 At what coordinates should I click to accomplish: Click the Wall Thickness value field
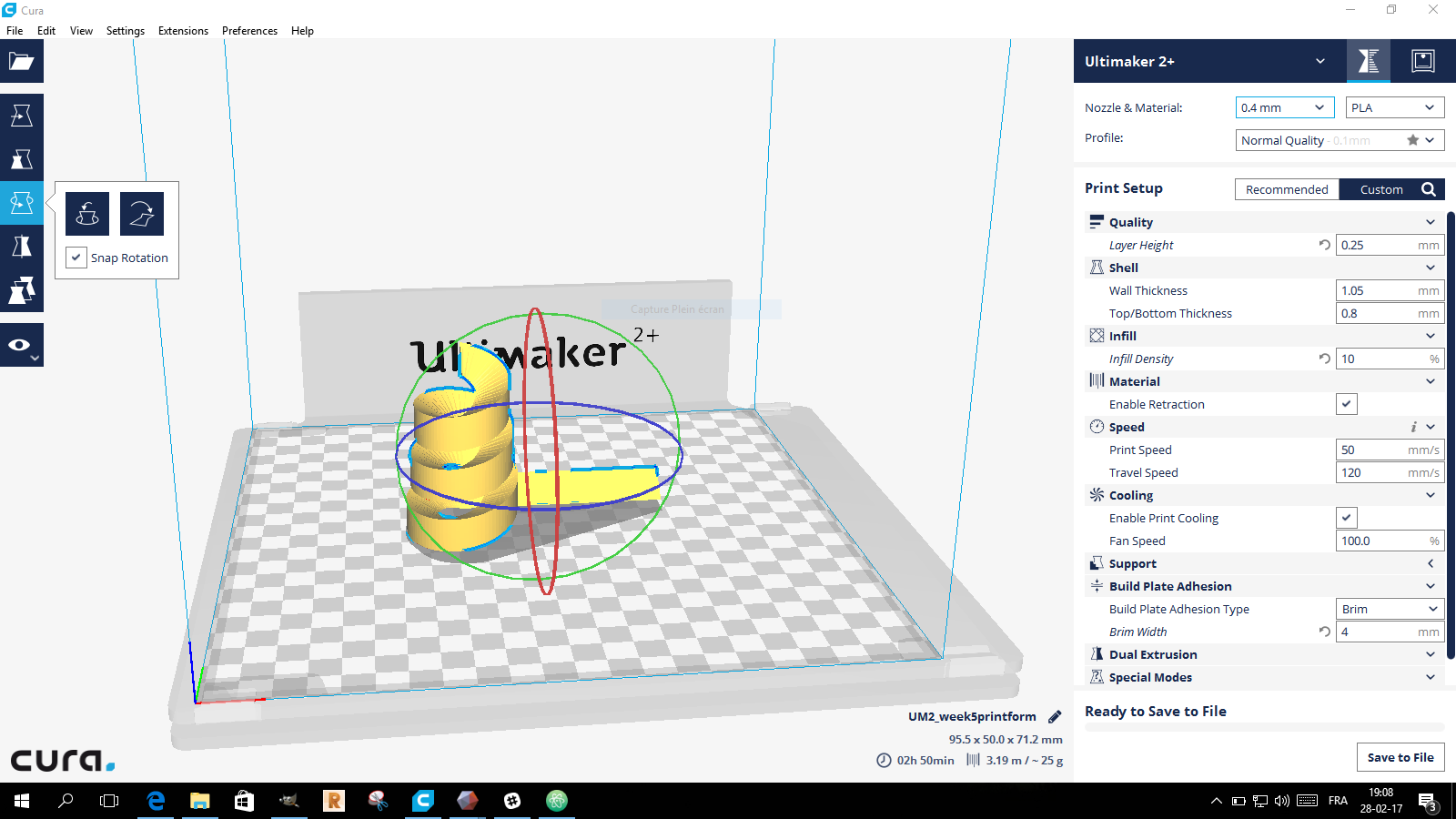click(1390, 290)
